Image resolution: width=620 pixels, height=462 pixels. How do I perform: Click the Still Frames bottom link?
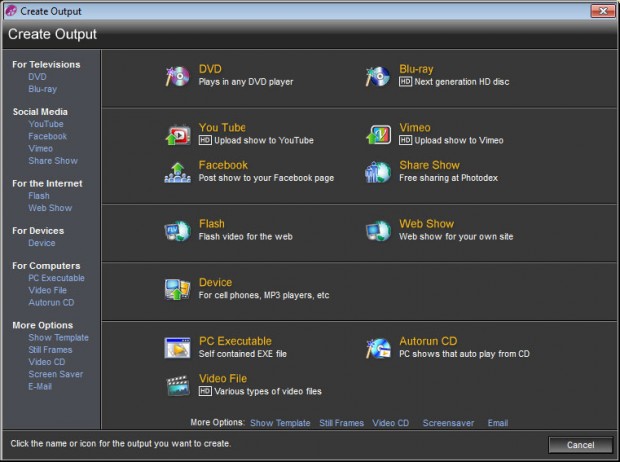click(341, 423)
